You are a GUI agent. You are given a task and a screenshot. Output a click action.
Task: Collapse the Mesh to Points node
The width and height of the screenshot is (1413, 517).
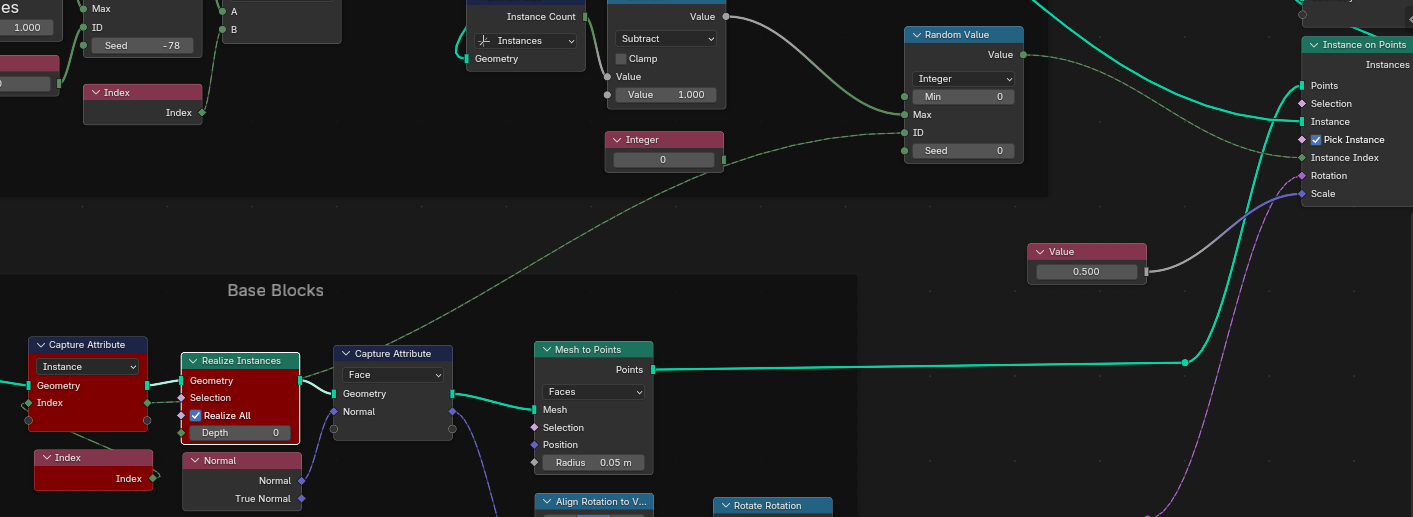click(546, 350)
